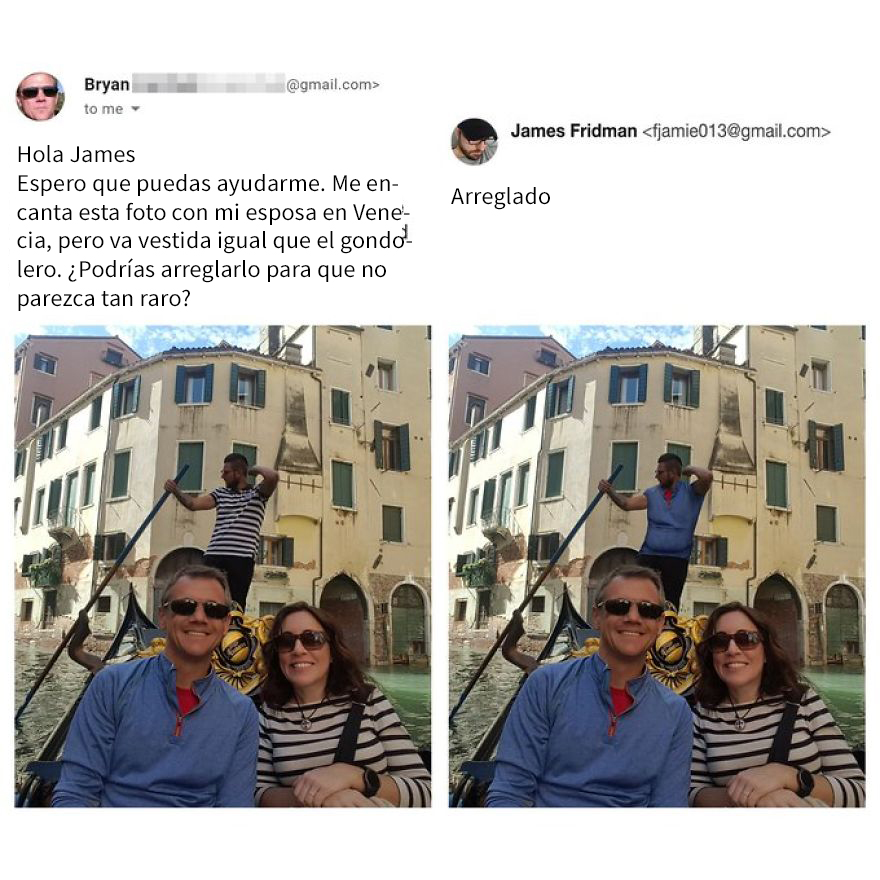Select the sender name Bryan

click(x=107, y=84)
